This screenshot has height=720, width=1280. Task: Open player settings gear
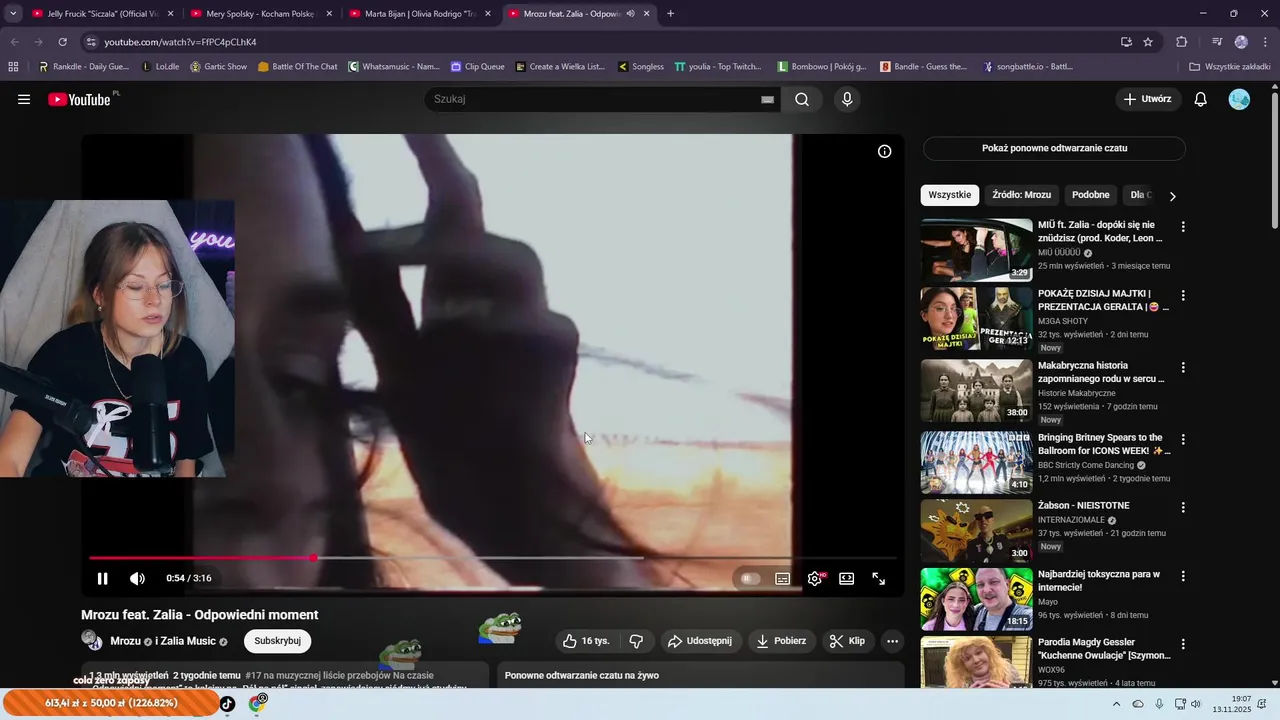pos(815,578)
